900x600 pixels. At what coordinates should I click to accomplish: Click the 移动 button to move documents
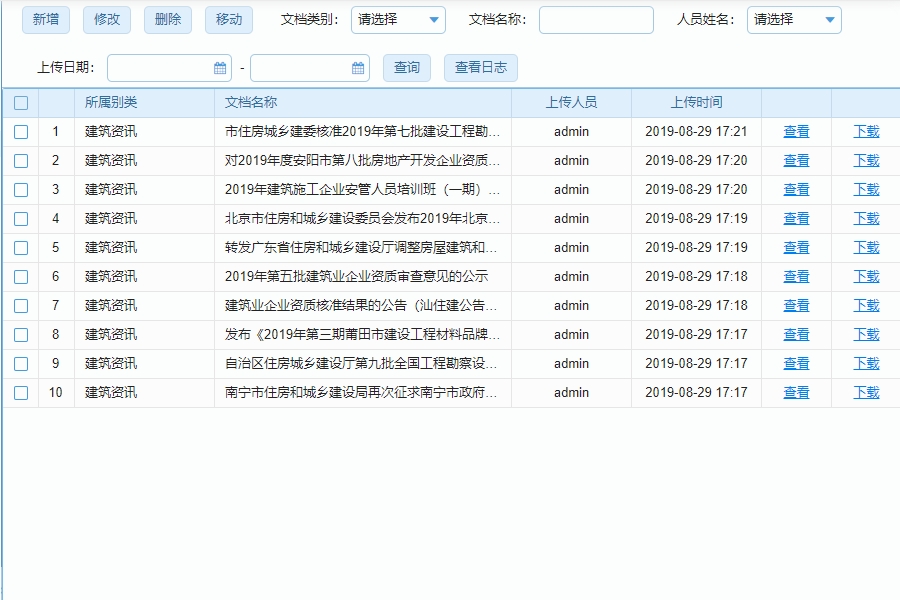pos(228,19)
